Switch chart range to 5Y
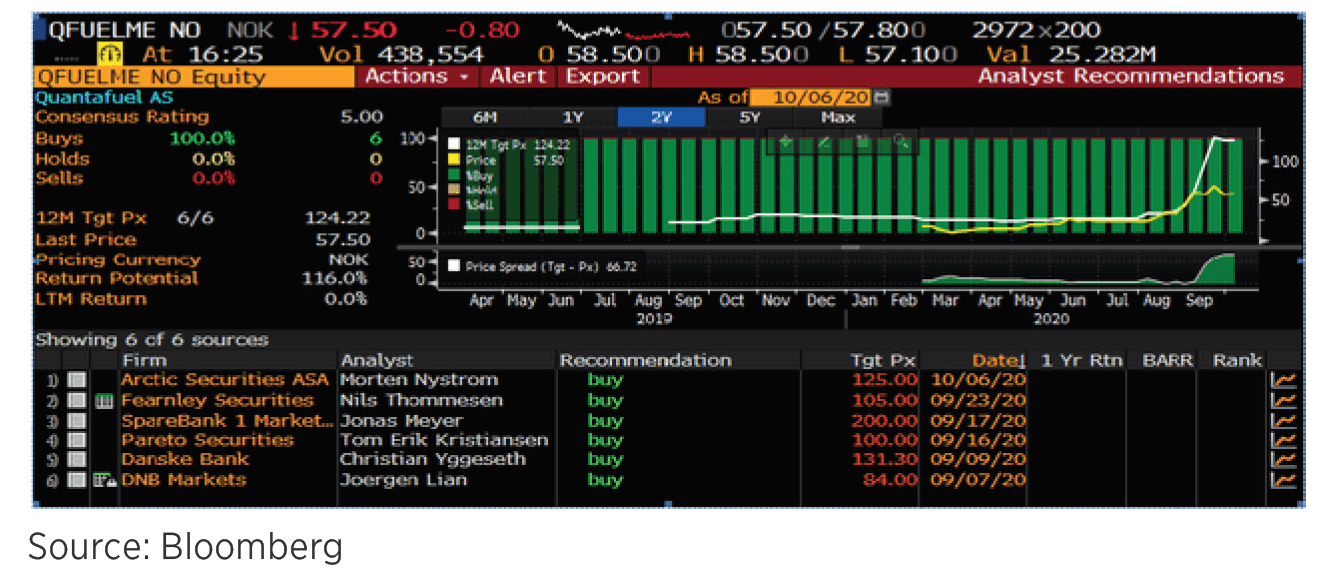Screen dimensions: 1332x582 coord(750,117)
